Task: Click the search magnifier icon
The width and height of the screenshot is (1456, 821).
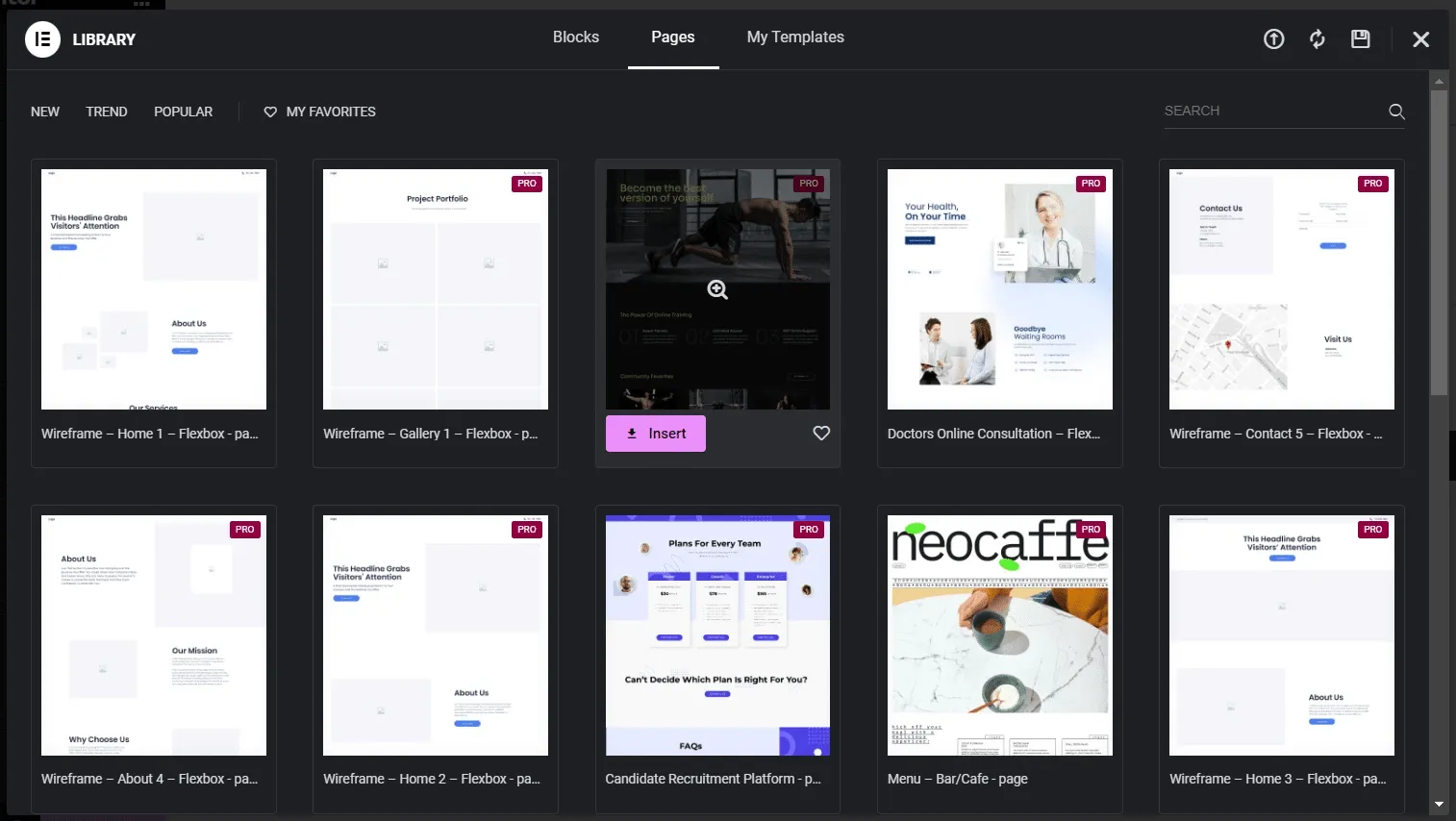Action: coord(1396,112)
